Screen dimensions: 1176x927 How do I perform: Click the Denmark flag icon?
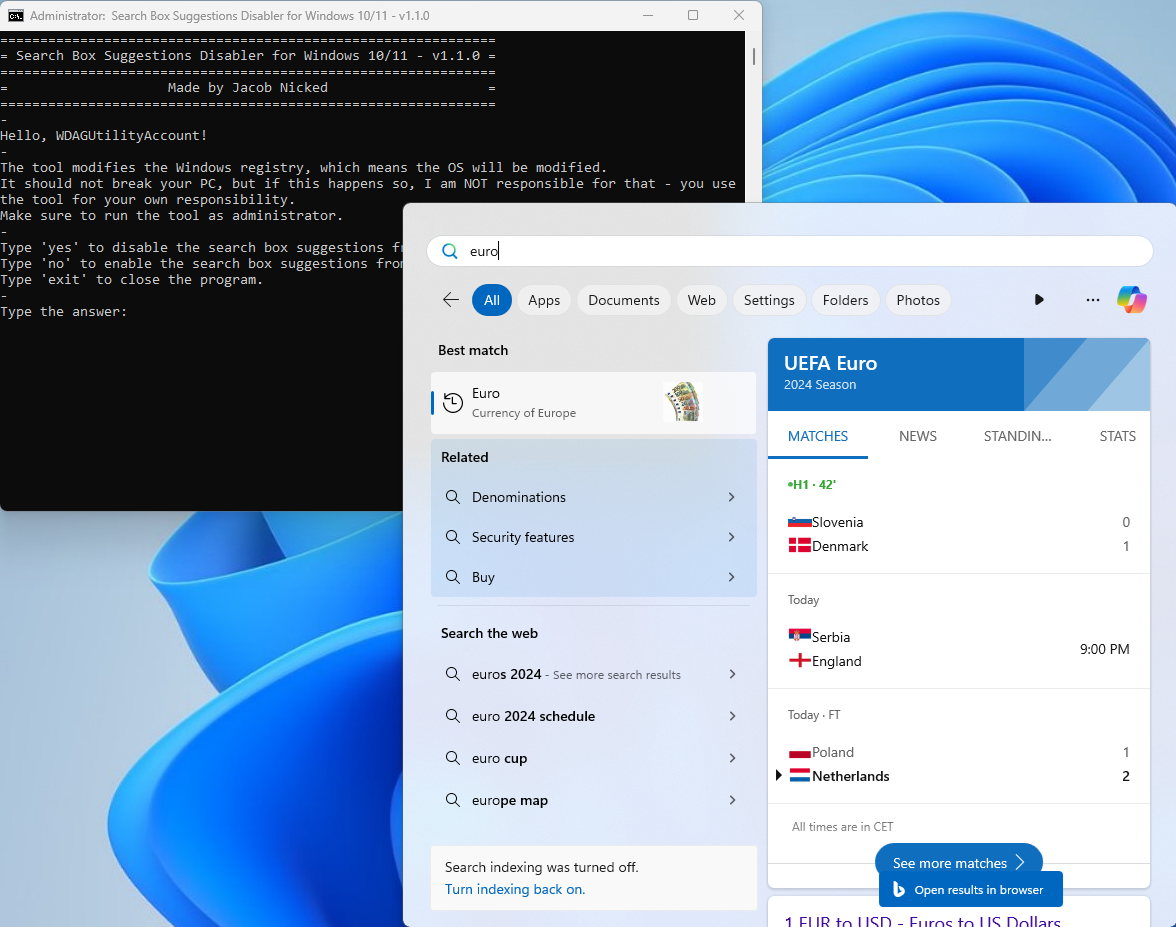[800, 546]
